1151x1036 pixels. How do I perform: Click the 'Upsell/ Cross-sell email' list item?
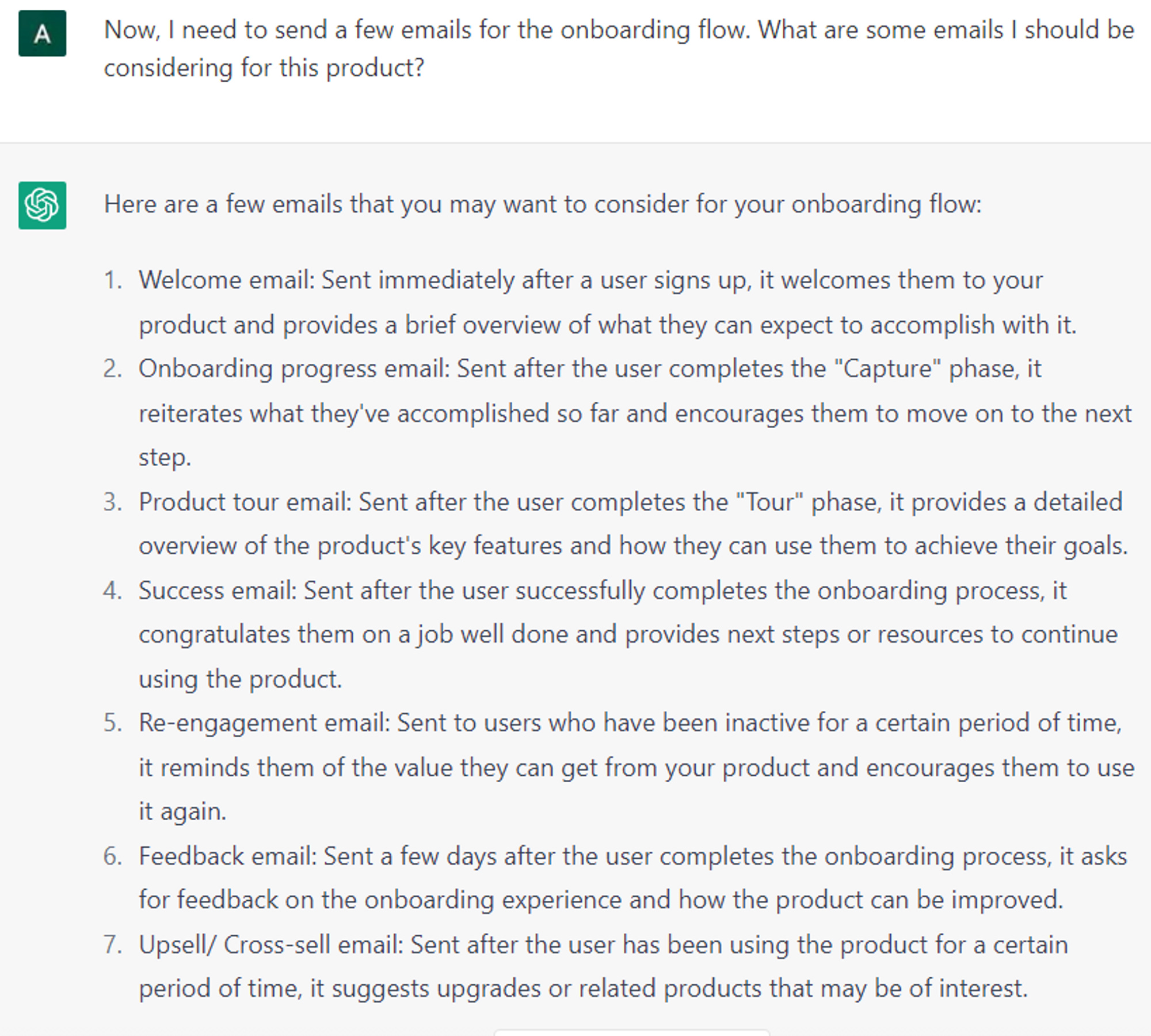pos(603,966)
